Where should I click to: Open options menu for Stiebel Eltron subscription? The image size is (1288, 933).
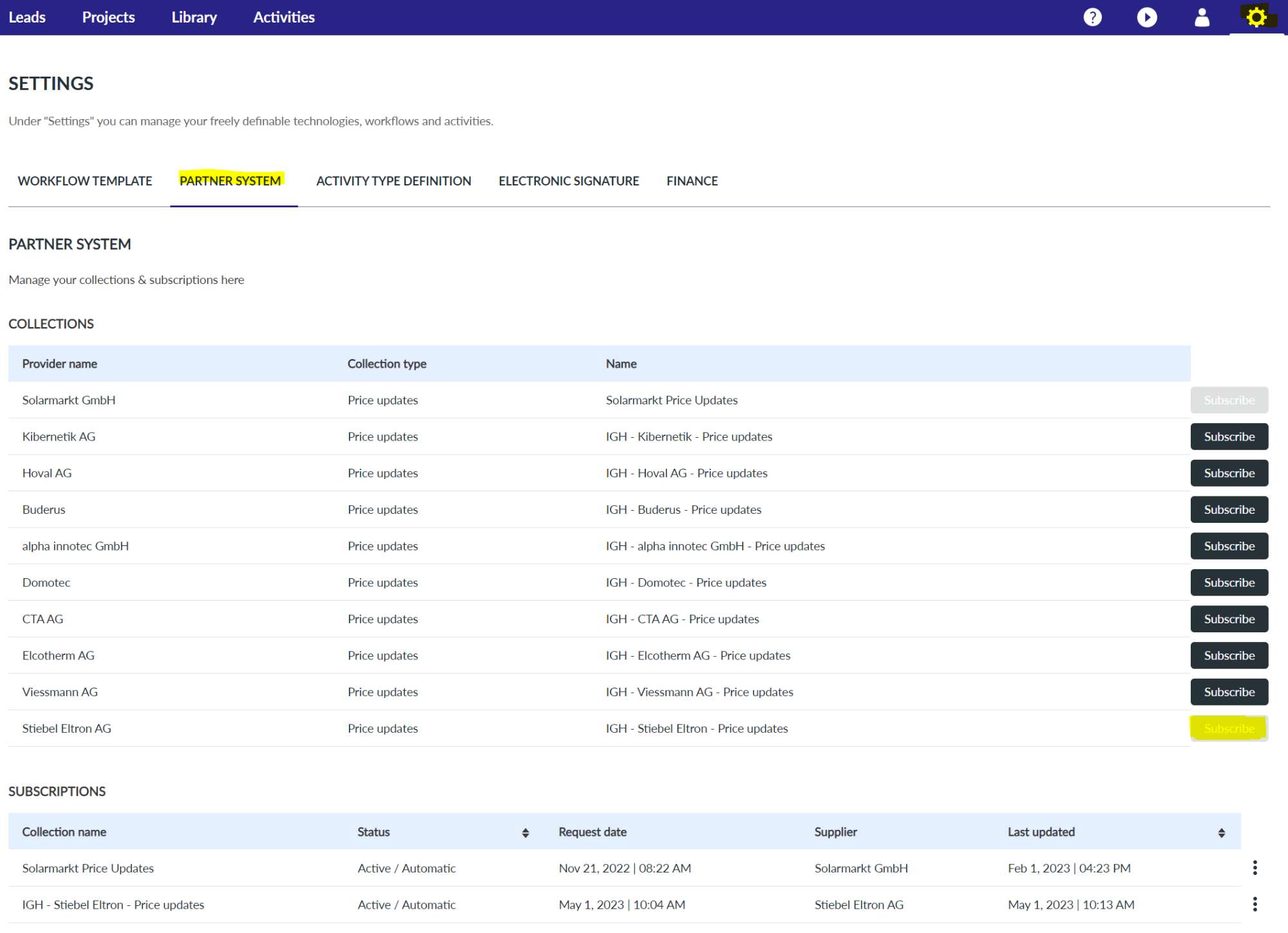point(1255,904)
